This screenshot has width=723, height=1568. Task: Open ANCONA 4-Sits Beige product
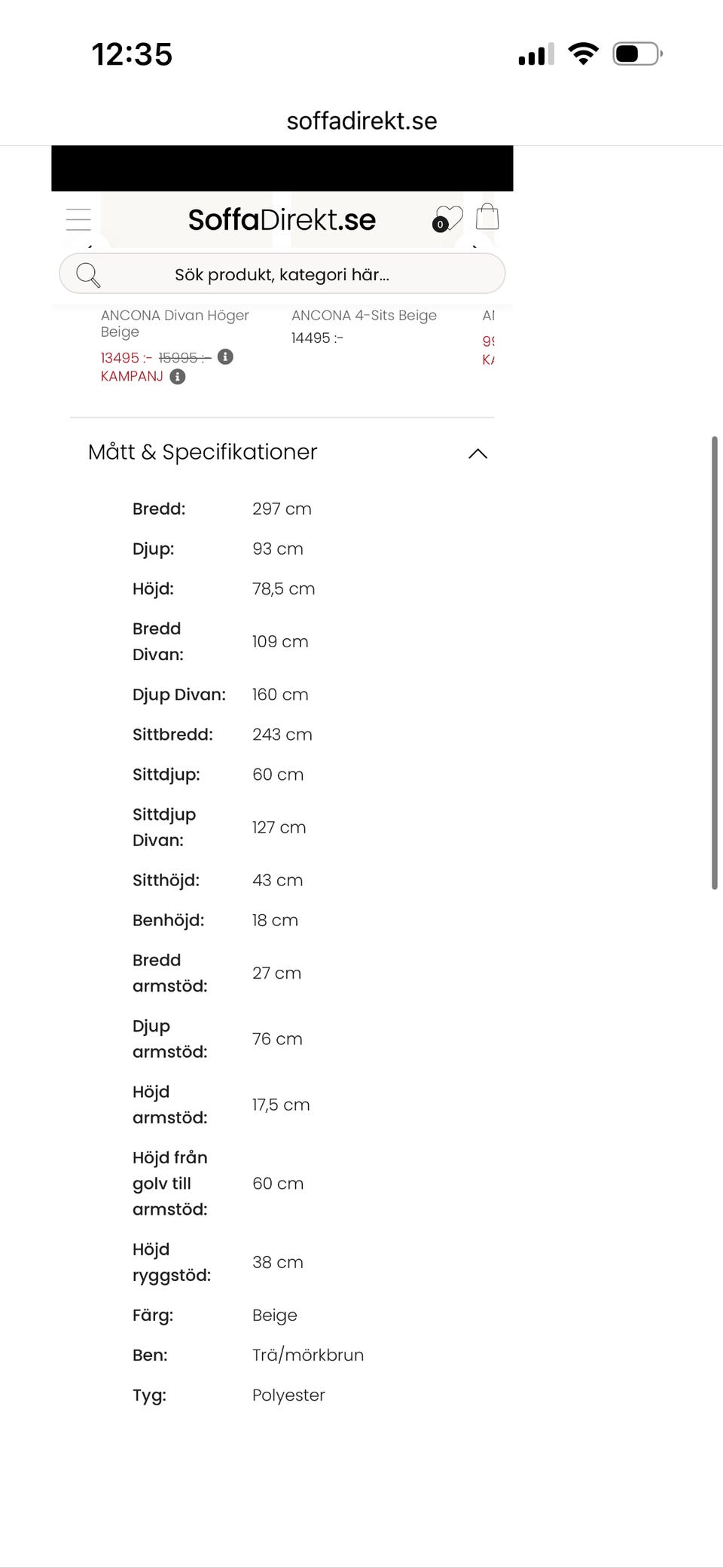click(x=364, y=316)
